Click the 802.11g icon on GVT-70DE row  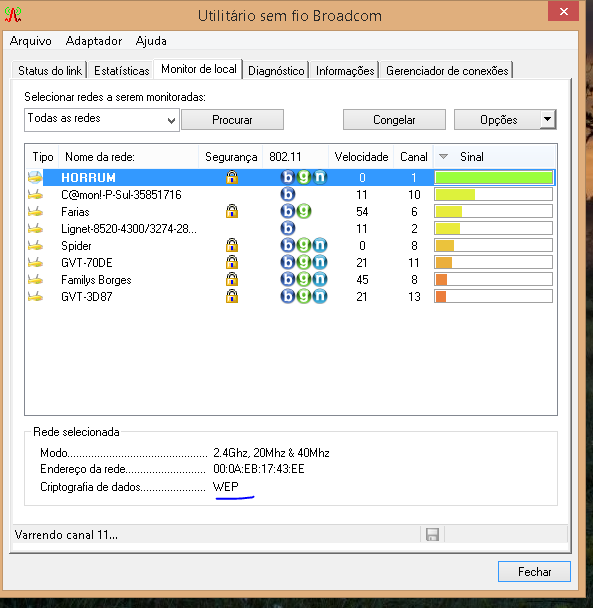304,263
